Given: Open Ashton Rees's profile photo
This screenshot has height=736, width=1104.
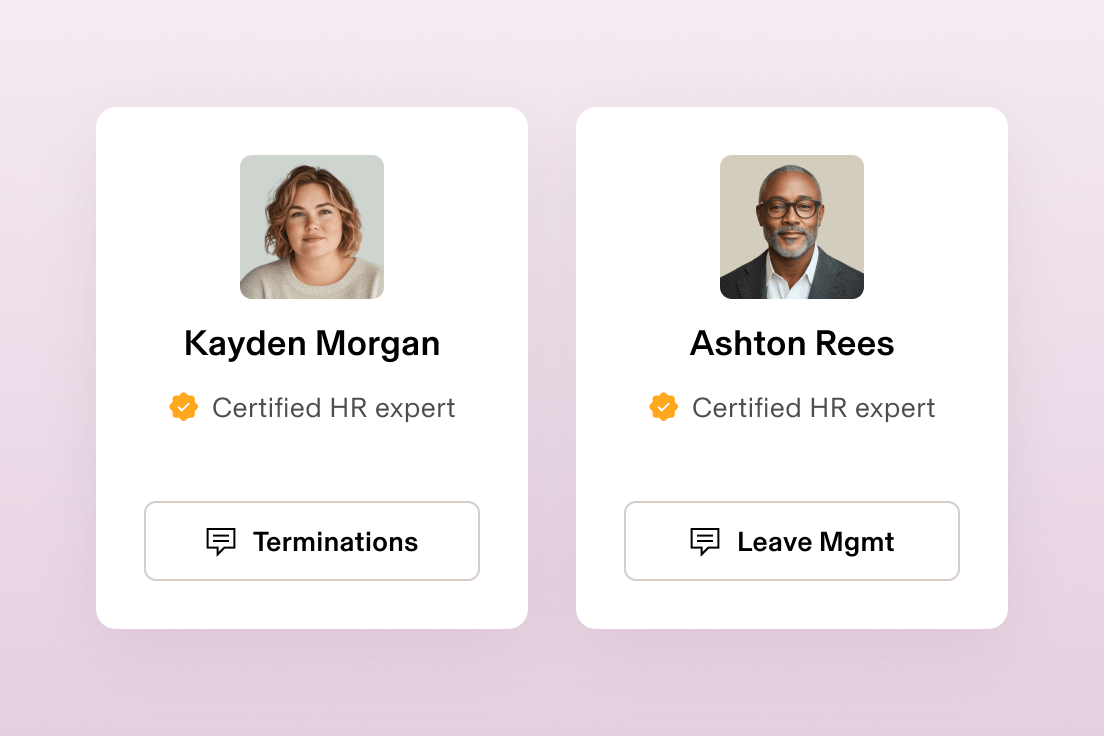Looking at the screenshot, I should click(791, 227).
